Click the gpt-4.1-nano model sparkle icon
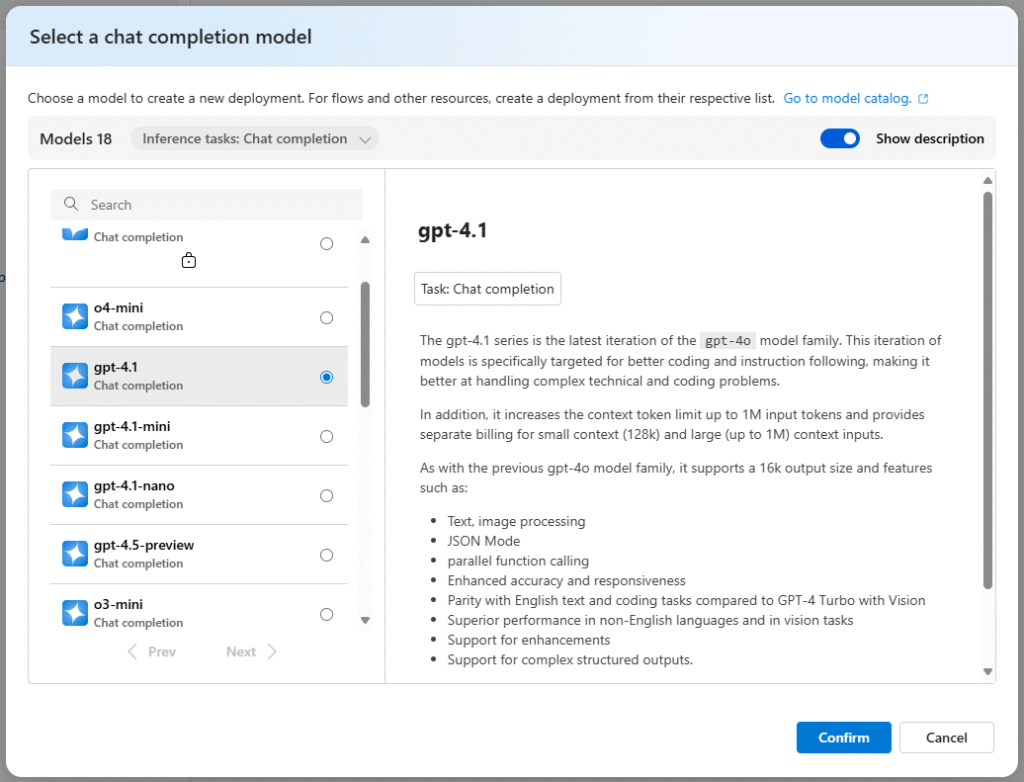Image resolution: width=1024 pixels, height=782 pixels. coord(75,495)
